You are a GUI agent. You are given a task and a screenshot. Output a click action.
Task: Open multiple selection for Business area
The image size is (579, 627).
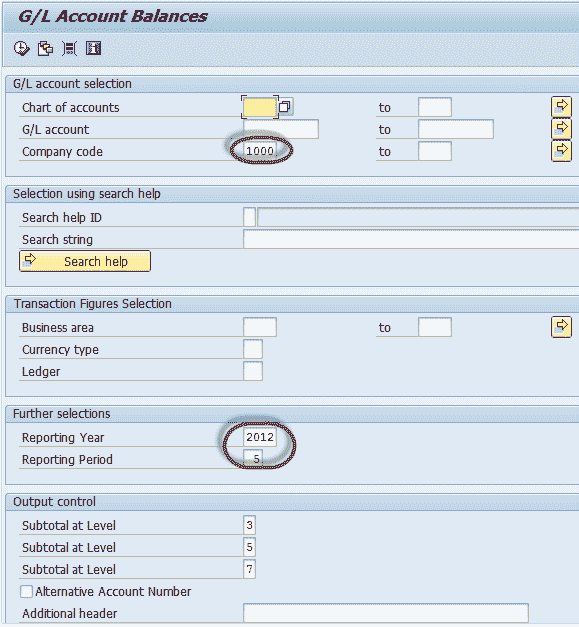[561, 327]
